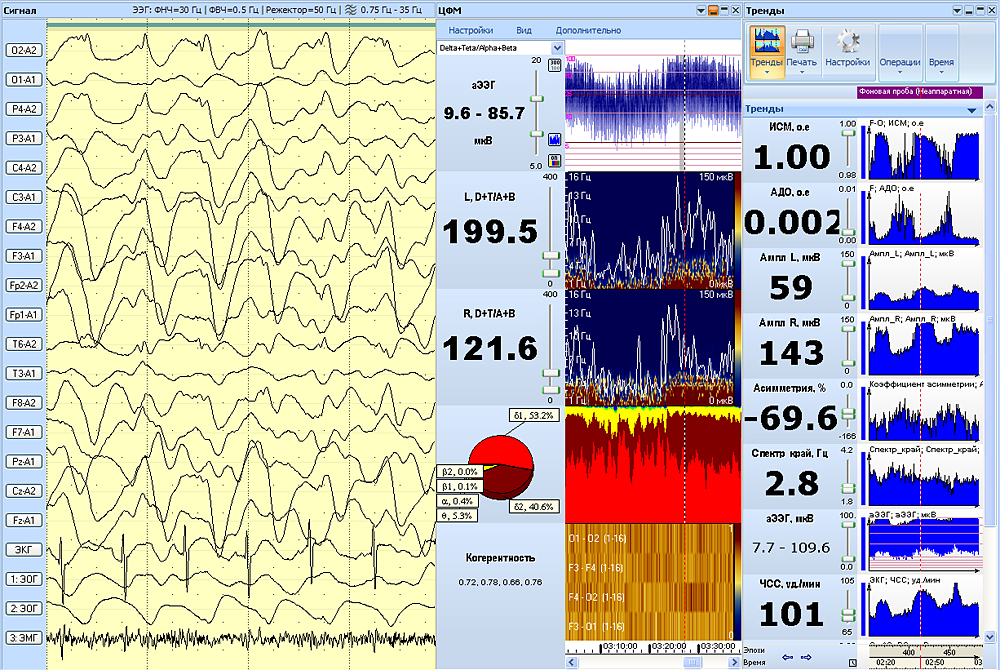Screen dimensions: 1000x670
Task: Click the Печать printer icon
Action: pos(802,42)
